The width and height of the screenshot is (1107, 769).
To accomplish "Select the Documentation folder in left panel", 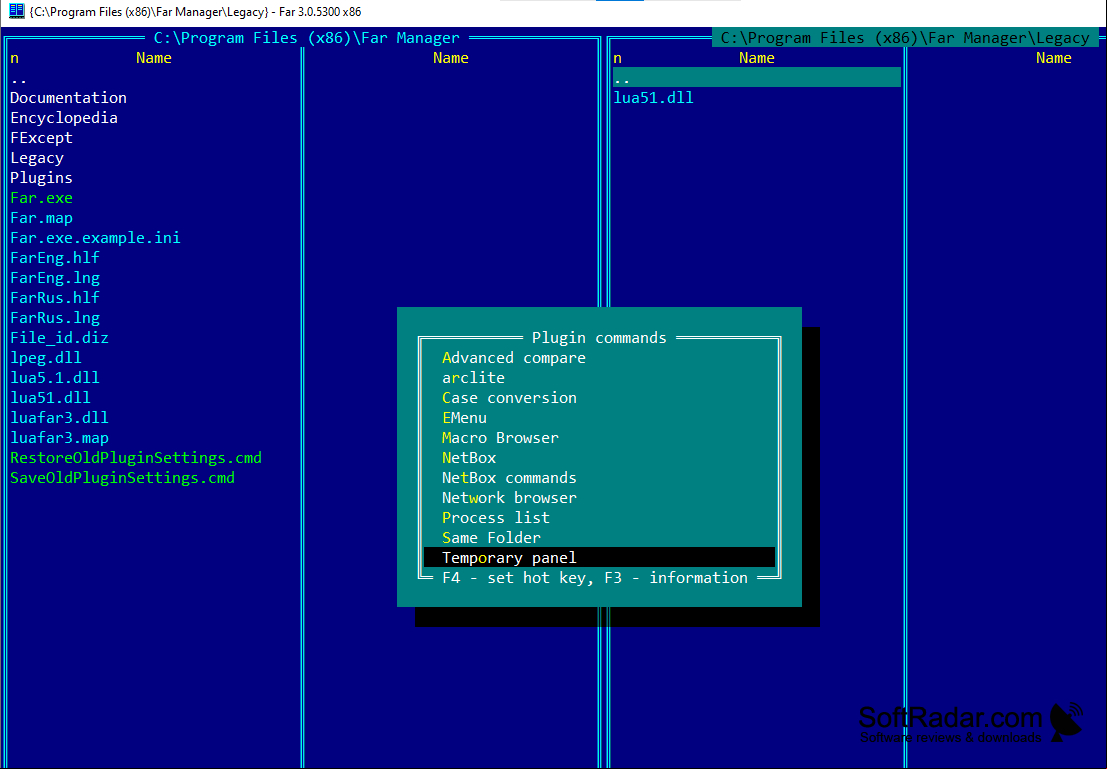I will pyautogui.click(x=68, y=98).
